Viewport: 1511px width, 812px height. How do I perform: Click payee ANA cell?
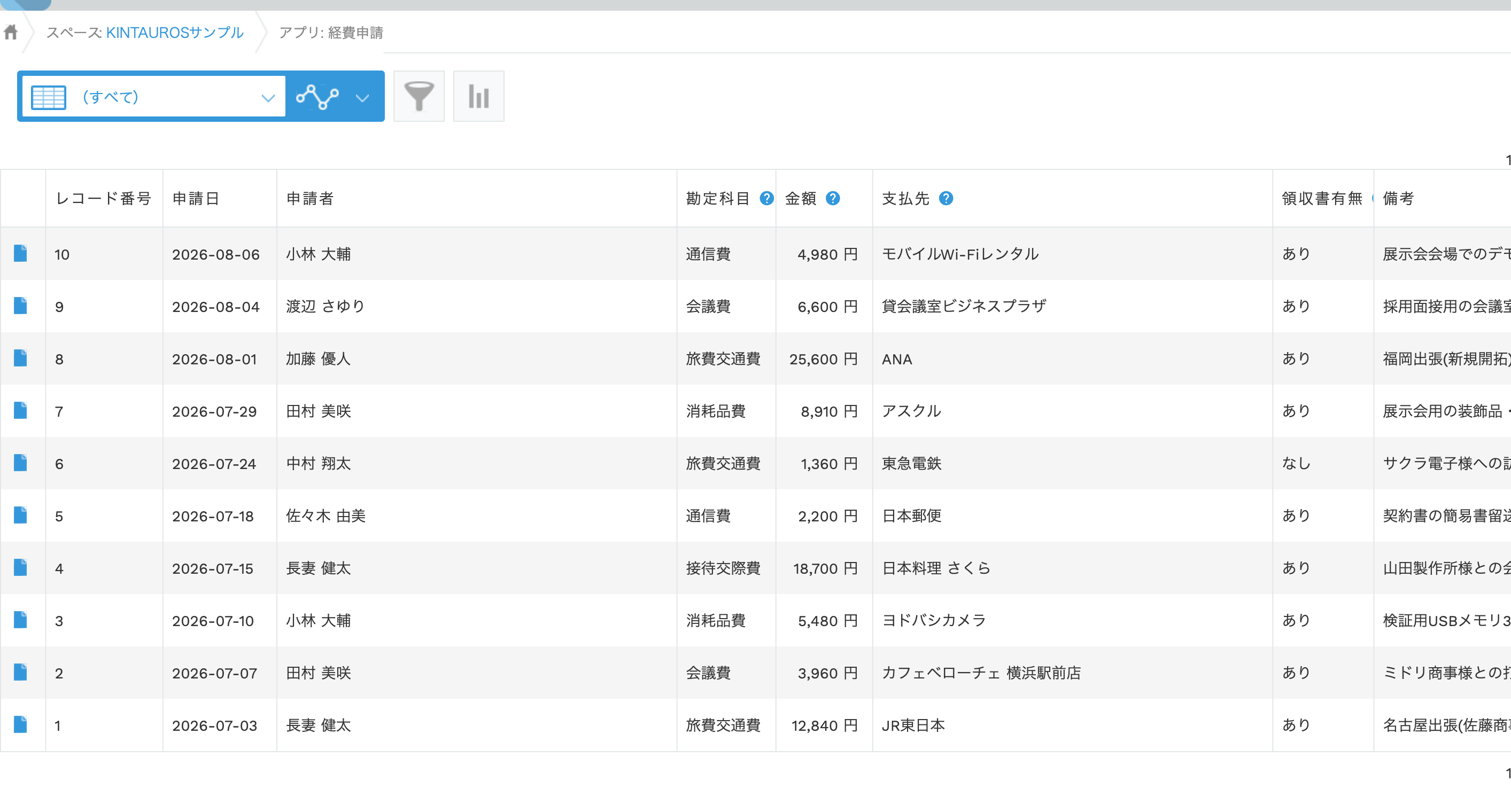pyautogui.click(x=897, y=359)
